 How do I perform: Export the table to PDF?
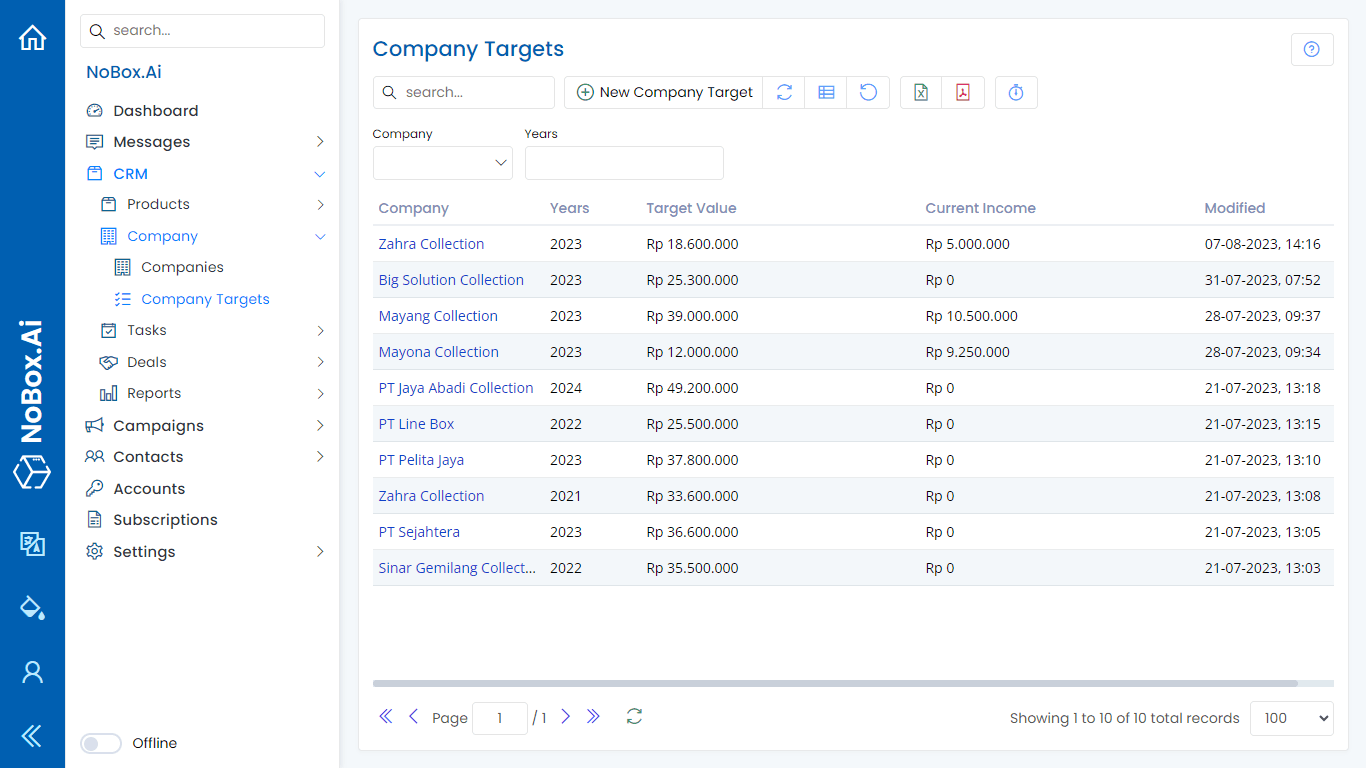coord(963,92)
